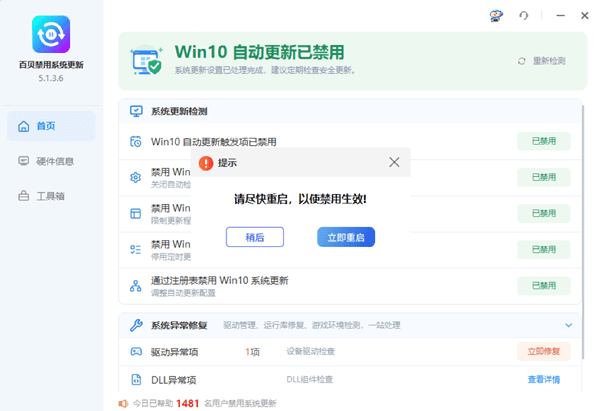Viewport: 600px width, 411px height.
Task: Open the 硬件信息 sidebar tab
Action: click(x=51, y=161)
